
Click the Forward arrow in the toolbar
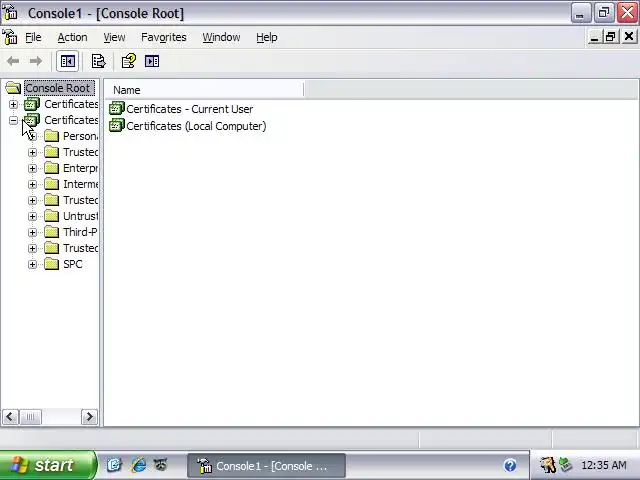pos(36,61)
